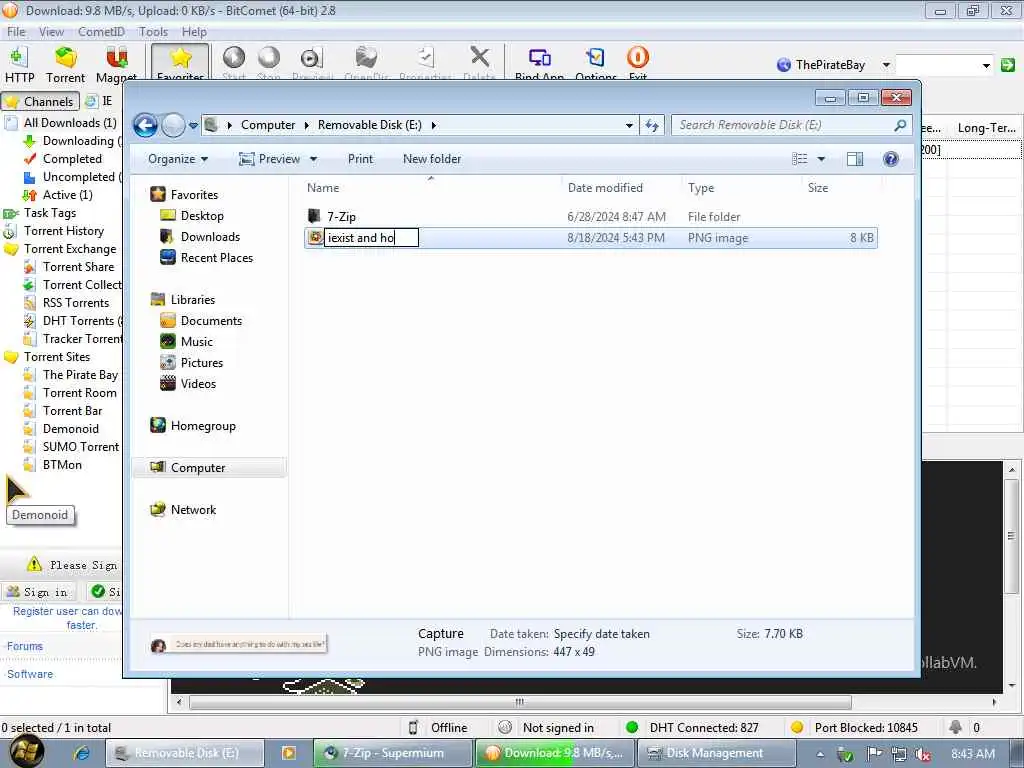The image size is (1024, 768).
Task: Click the horizontal scrollbar thumb in BitComet
Action: pyautogui.click(x=520, y=702)
